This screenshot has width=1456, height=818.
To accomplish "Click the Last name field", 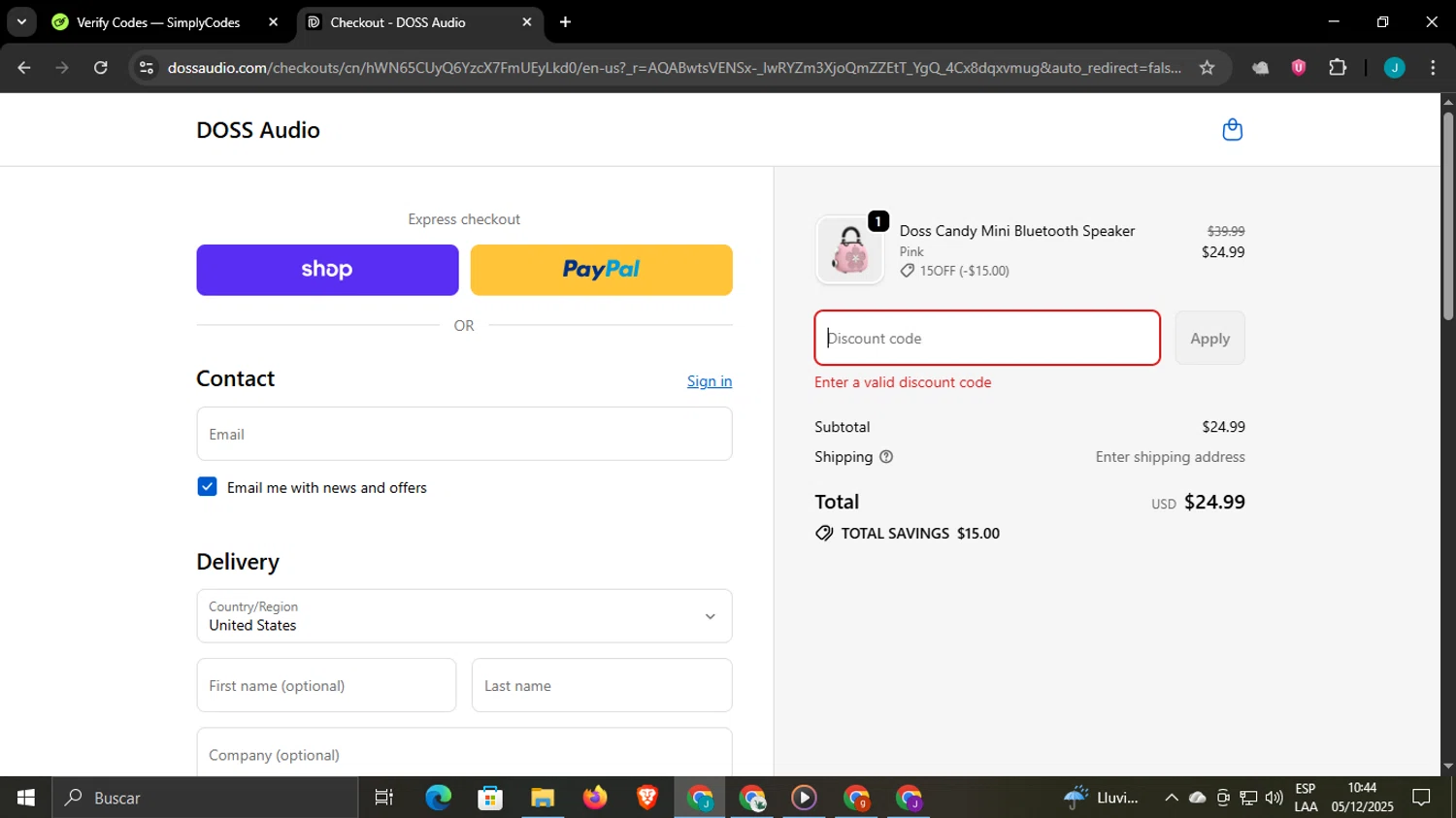I will pos(602,685).
